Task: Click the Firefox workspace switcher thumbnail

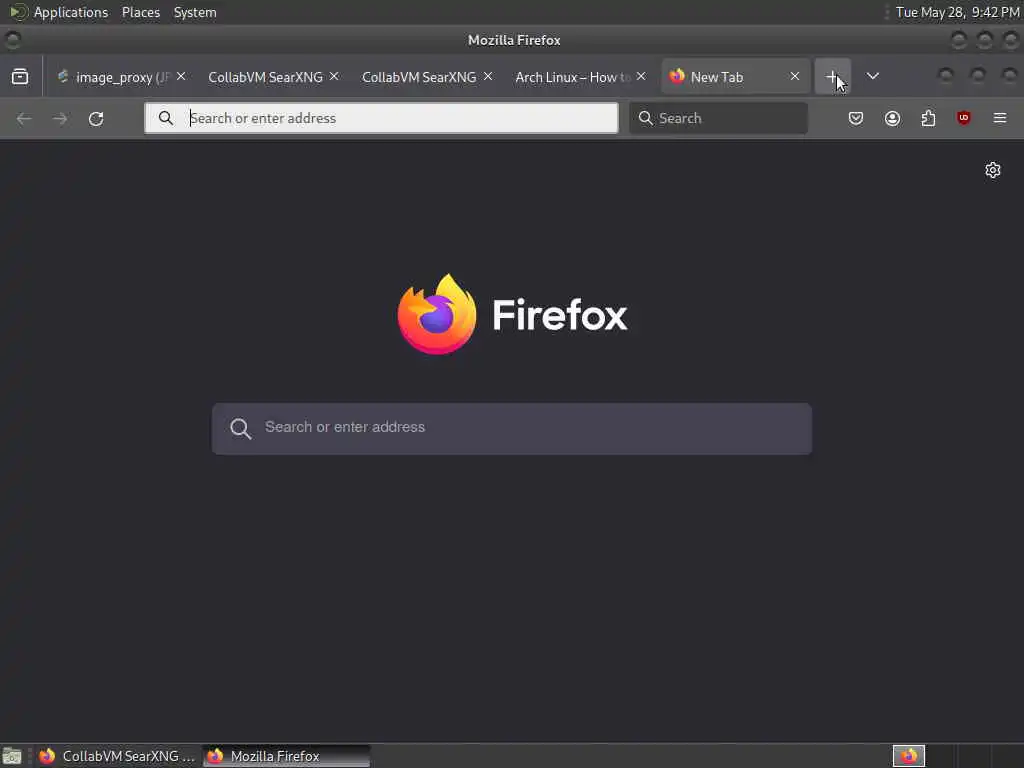Action: click(909, 756)
